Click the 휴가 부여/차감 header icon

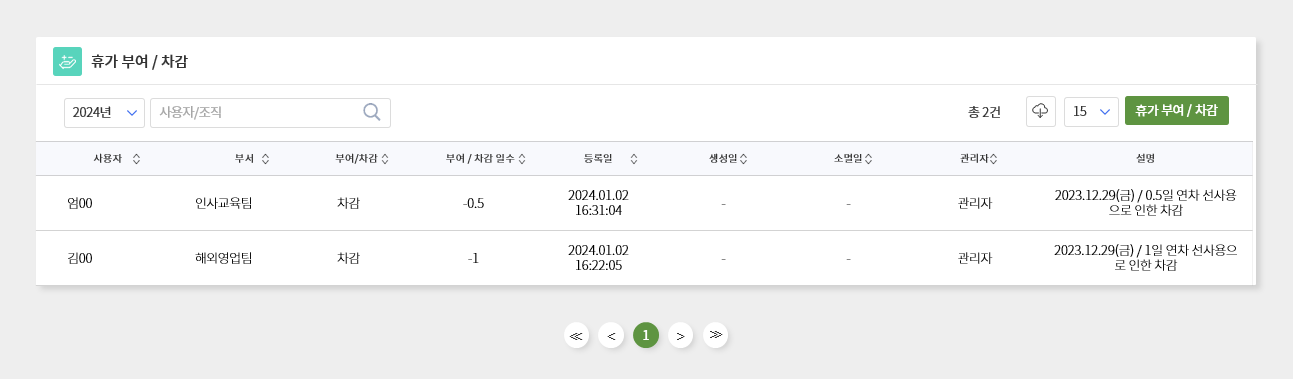[68, 62]
